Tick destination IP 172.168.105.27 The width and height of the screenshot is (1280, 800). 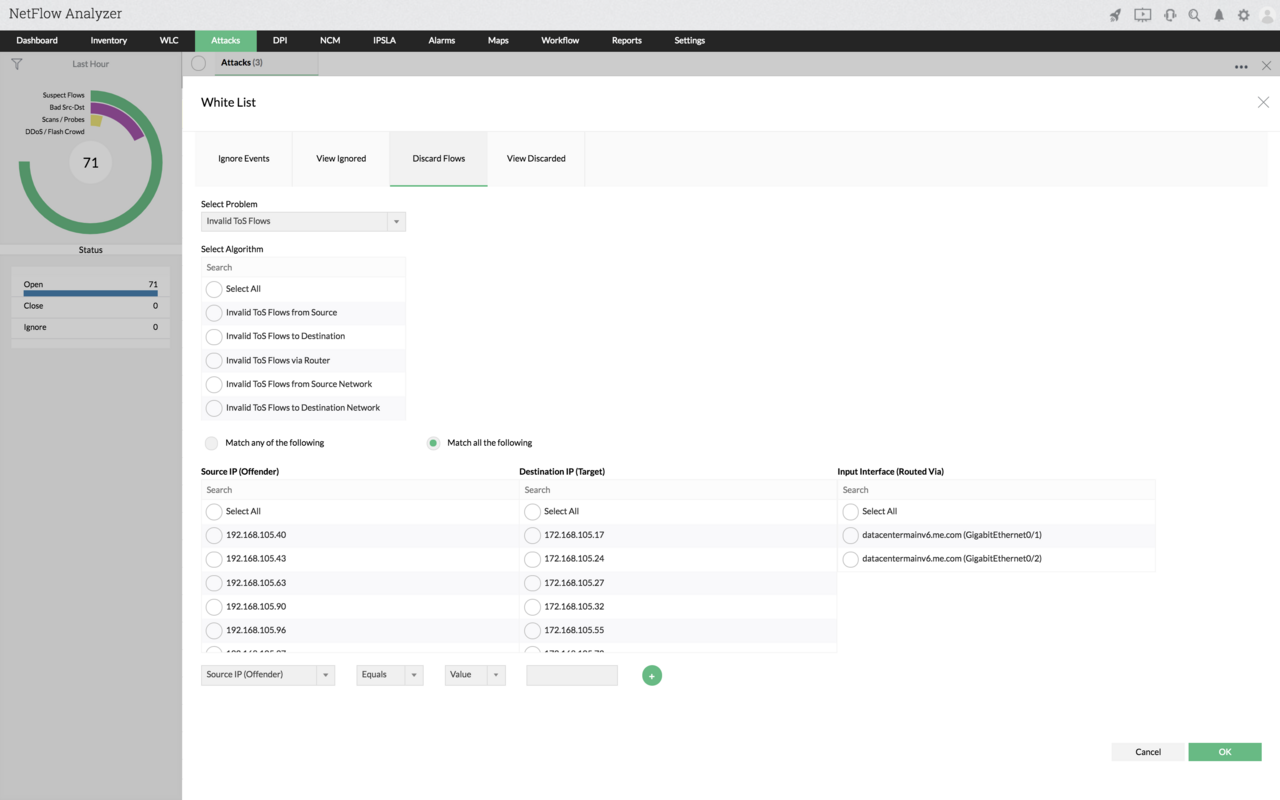(532, 583)
